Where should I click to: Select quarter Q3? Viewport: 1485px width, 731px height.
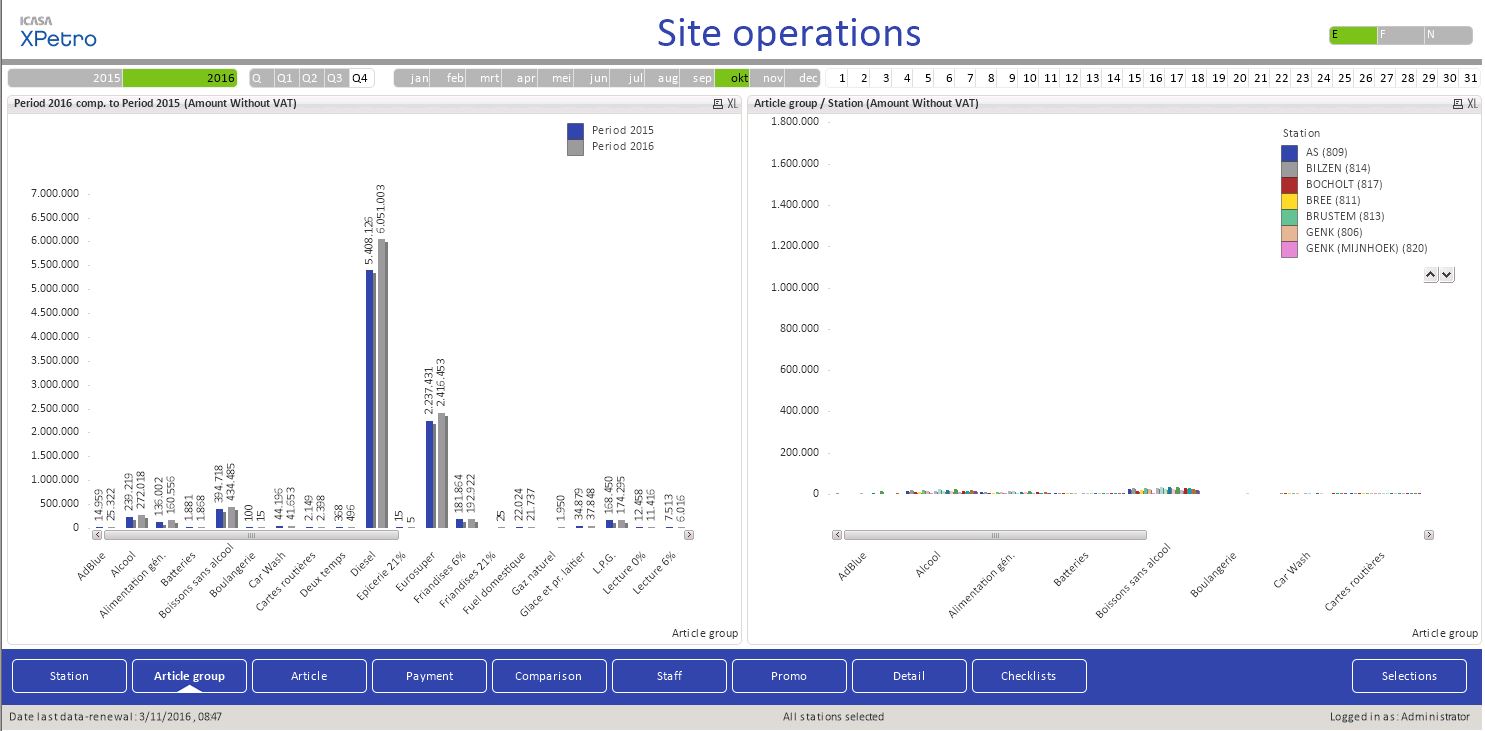336,78
